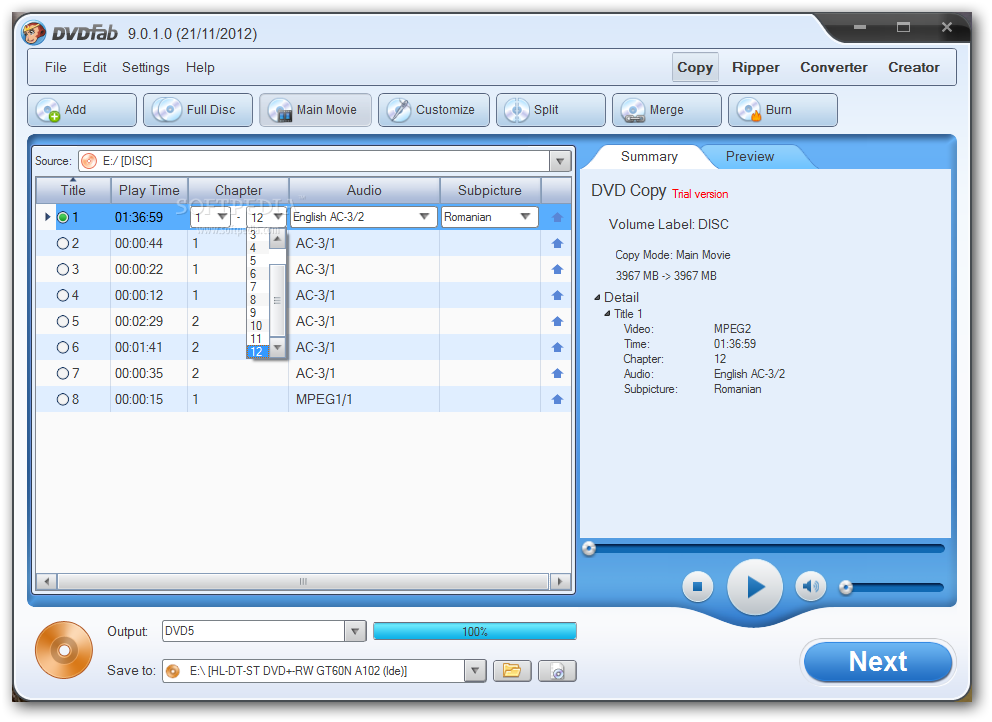Click the preview seek slider handle
992x722 pixels.
(589, 548)
